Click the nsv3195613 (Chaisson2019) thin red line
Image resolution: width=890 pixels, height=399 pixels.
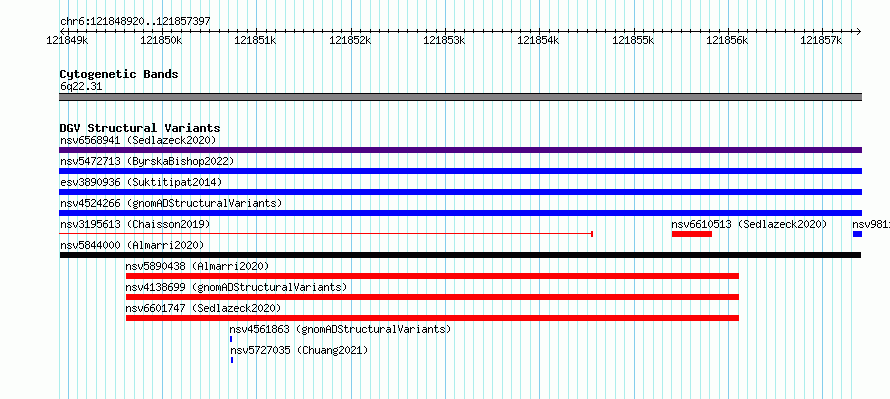pos(326,234)
